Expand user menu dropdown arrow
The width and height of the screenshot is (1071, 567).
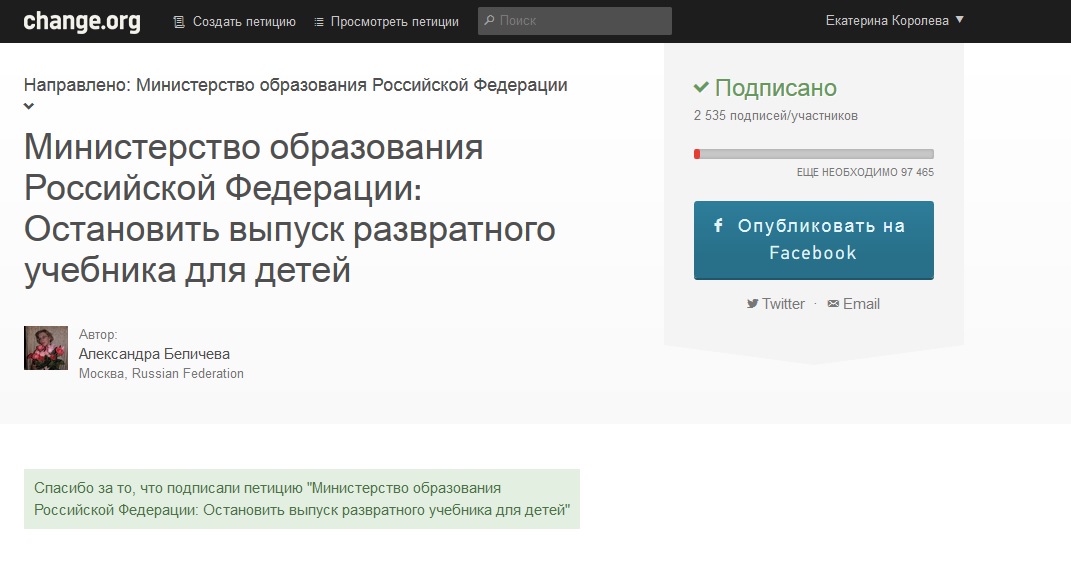[959, 19]
